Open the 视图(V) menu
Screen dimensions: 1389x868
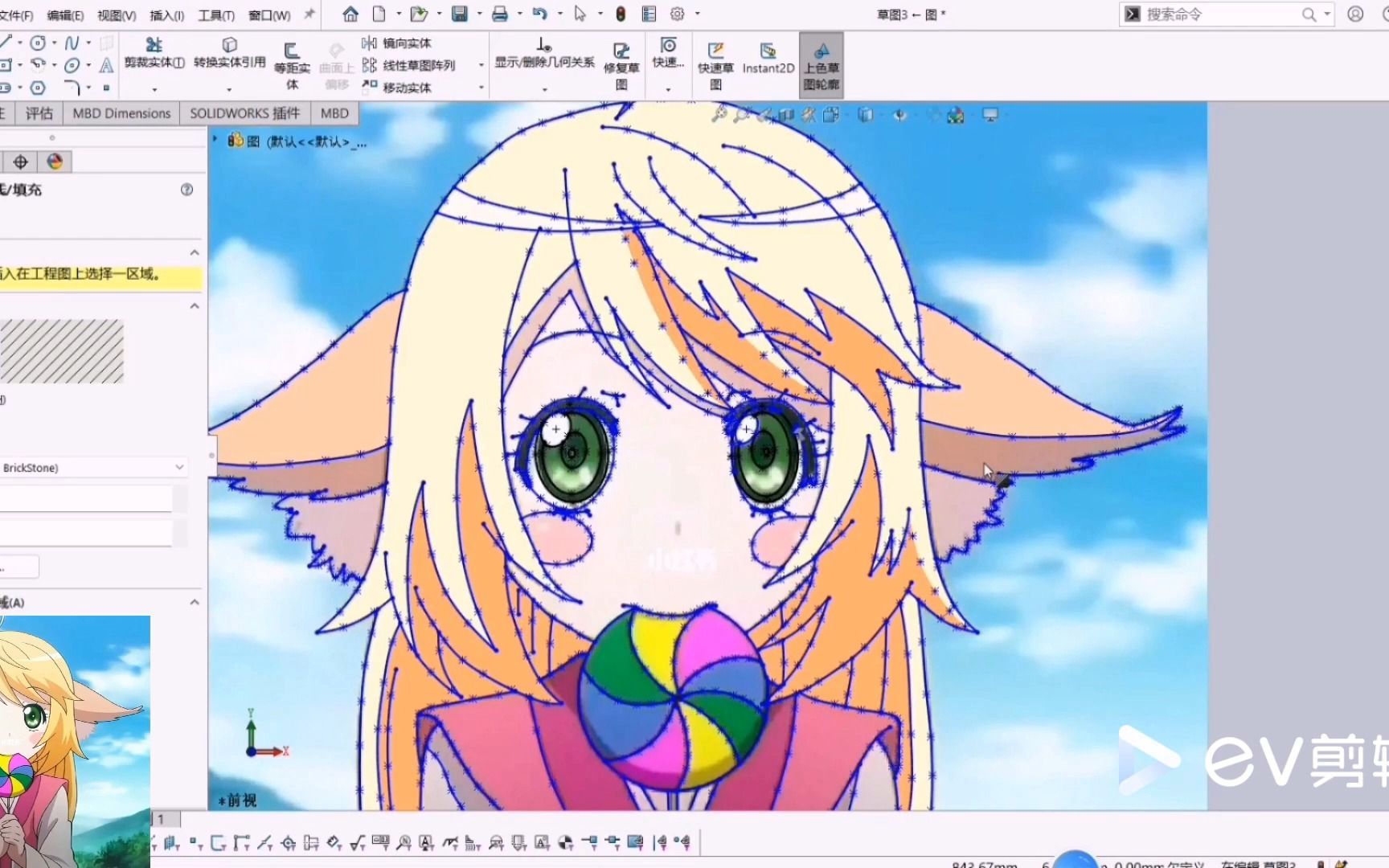117,14
